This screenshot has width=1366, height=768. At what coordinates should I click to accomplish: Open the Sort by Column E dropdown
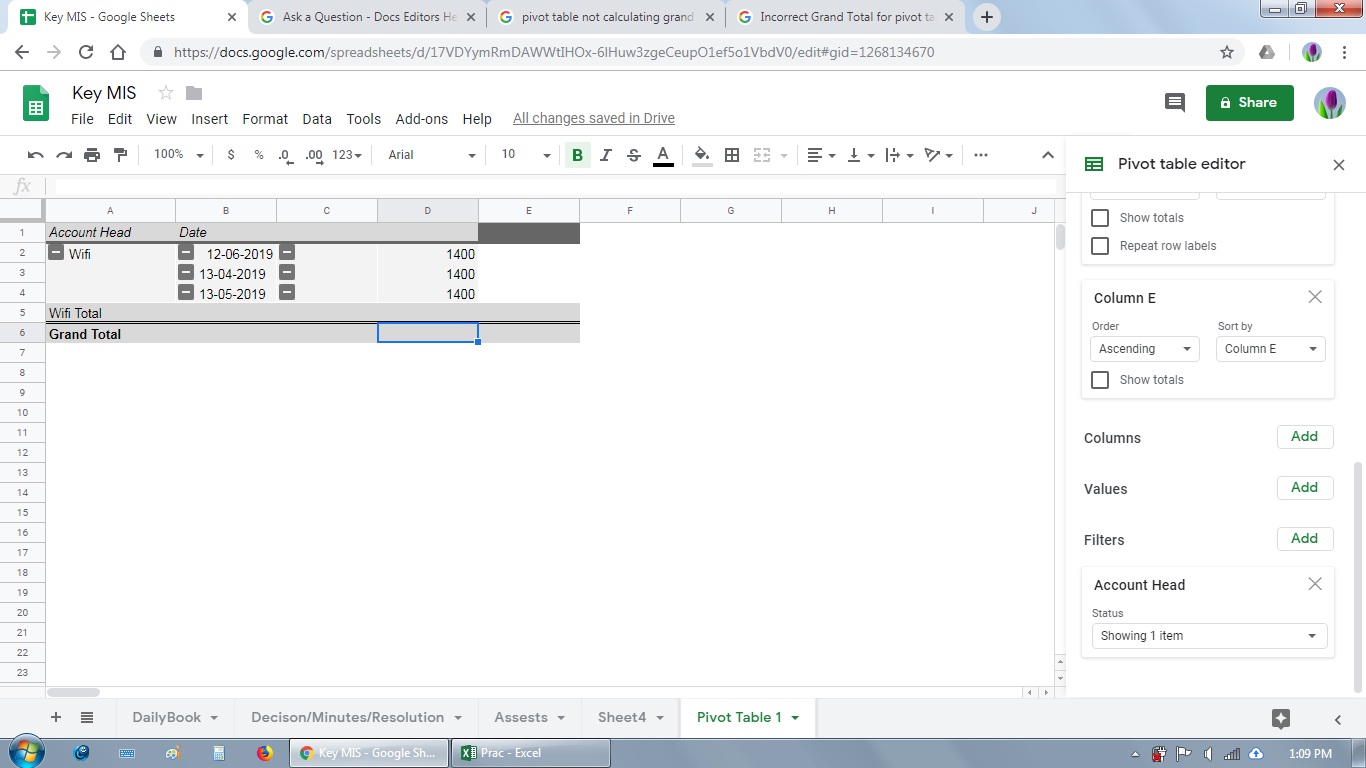(1270, 348)
